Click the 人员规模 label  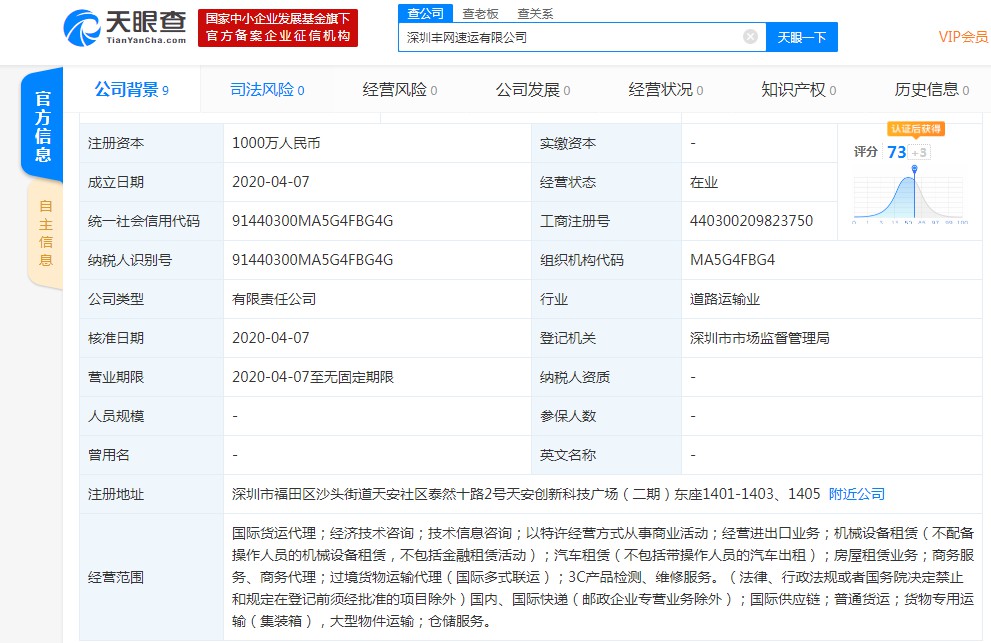tap(116, 416)
